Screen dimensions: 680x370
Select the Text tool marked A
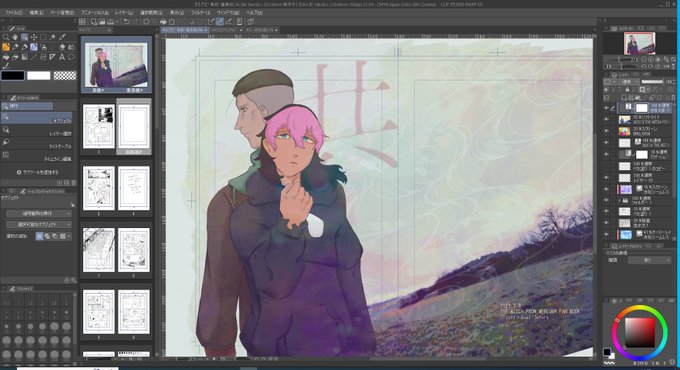pyautogui.click(x=62, y=57)
